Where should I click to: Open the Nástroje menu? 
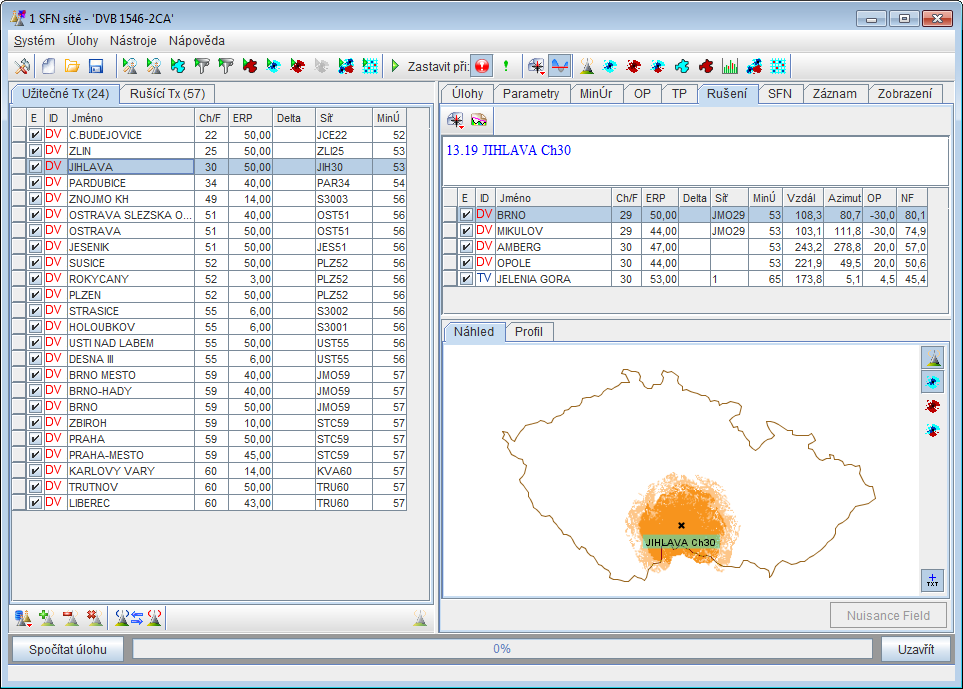pos(133,41)
